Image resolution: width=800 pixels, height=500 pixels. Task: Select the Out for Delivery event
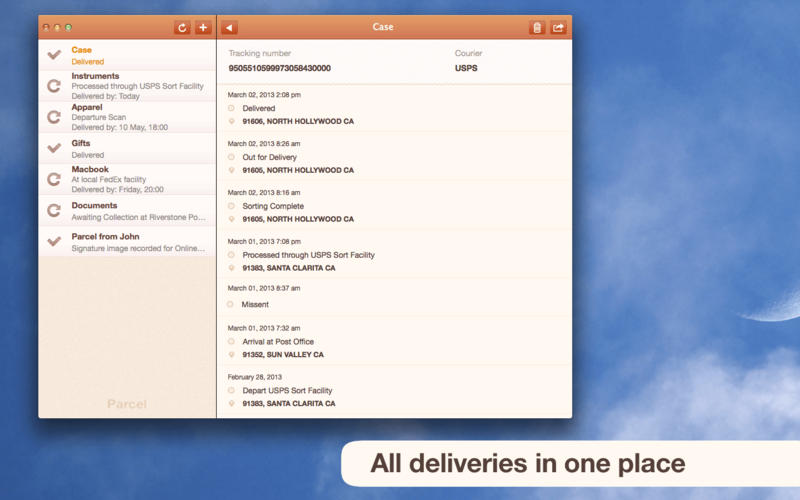pos(269,157)
